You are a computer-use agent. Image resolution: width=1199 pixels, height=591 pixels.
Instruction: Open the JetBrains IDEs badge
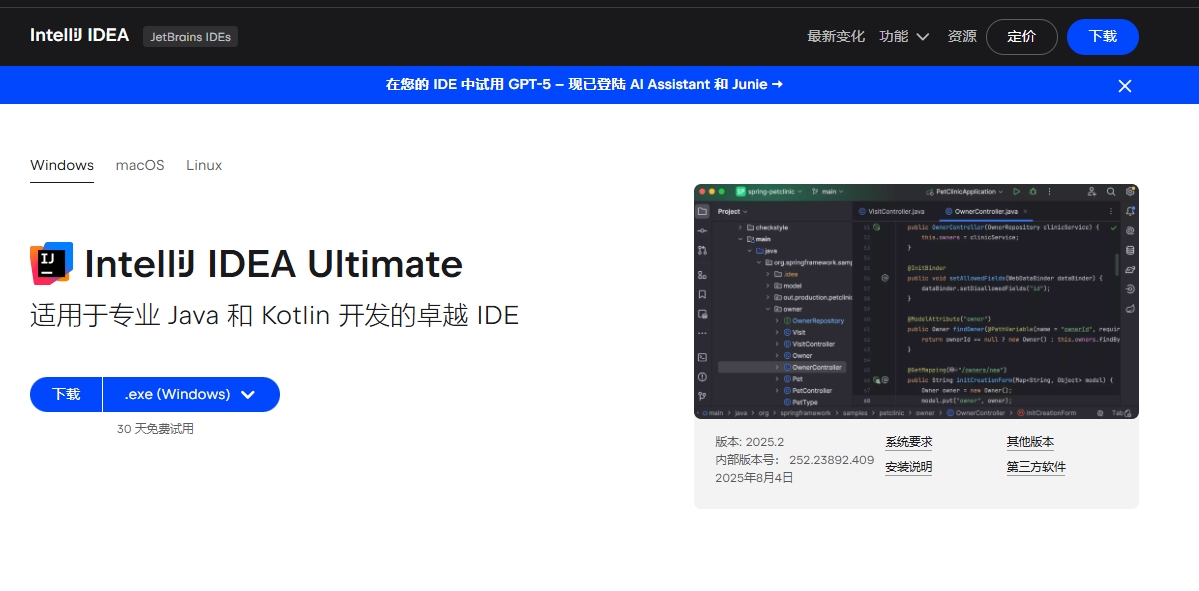coord(190,37)
